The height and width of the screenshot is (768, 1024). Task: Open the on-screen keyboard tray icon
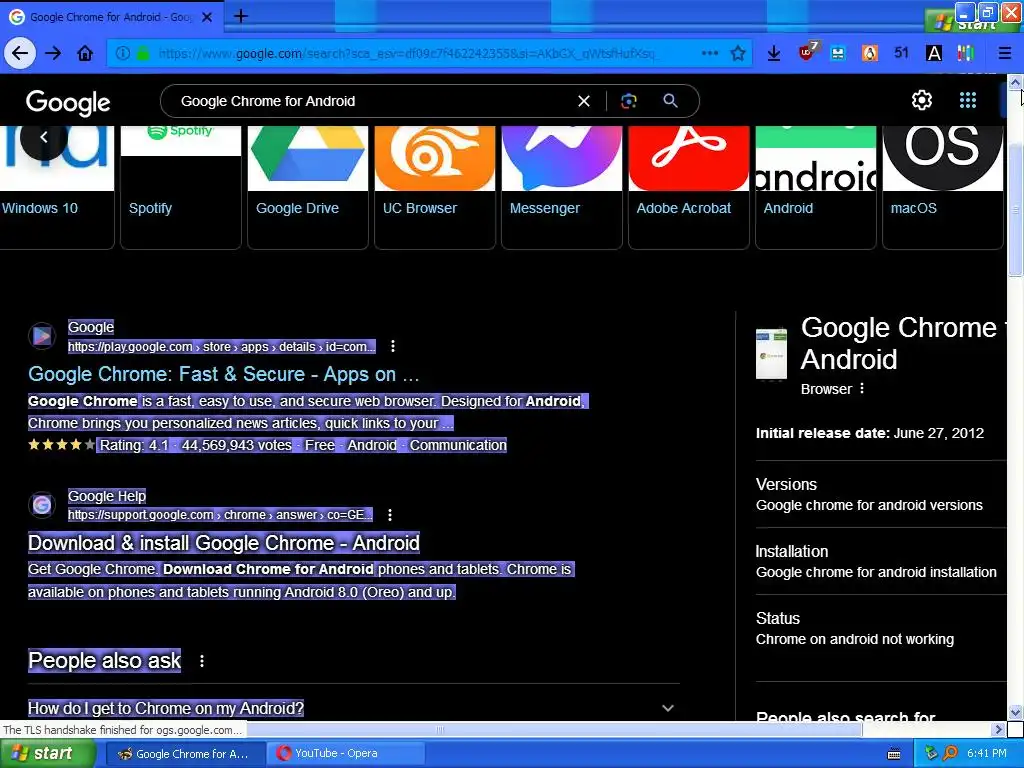(x=894, y=754)
